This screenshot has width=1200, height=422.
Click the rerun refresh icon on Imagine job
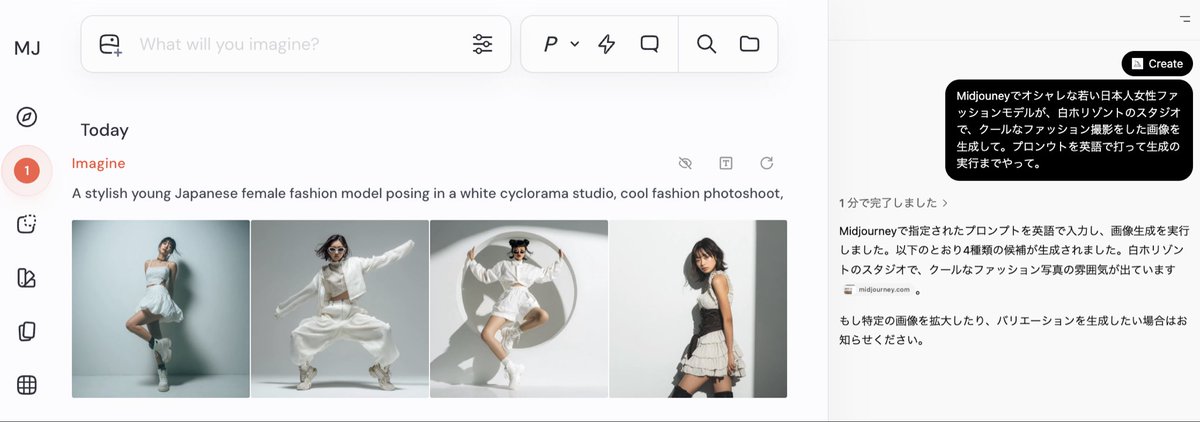767,163
